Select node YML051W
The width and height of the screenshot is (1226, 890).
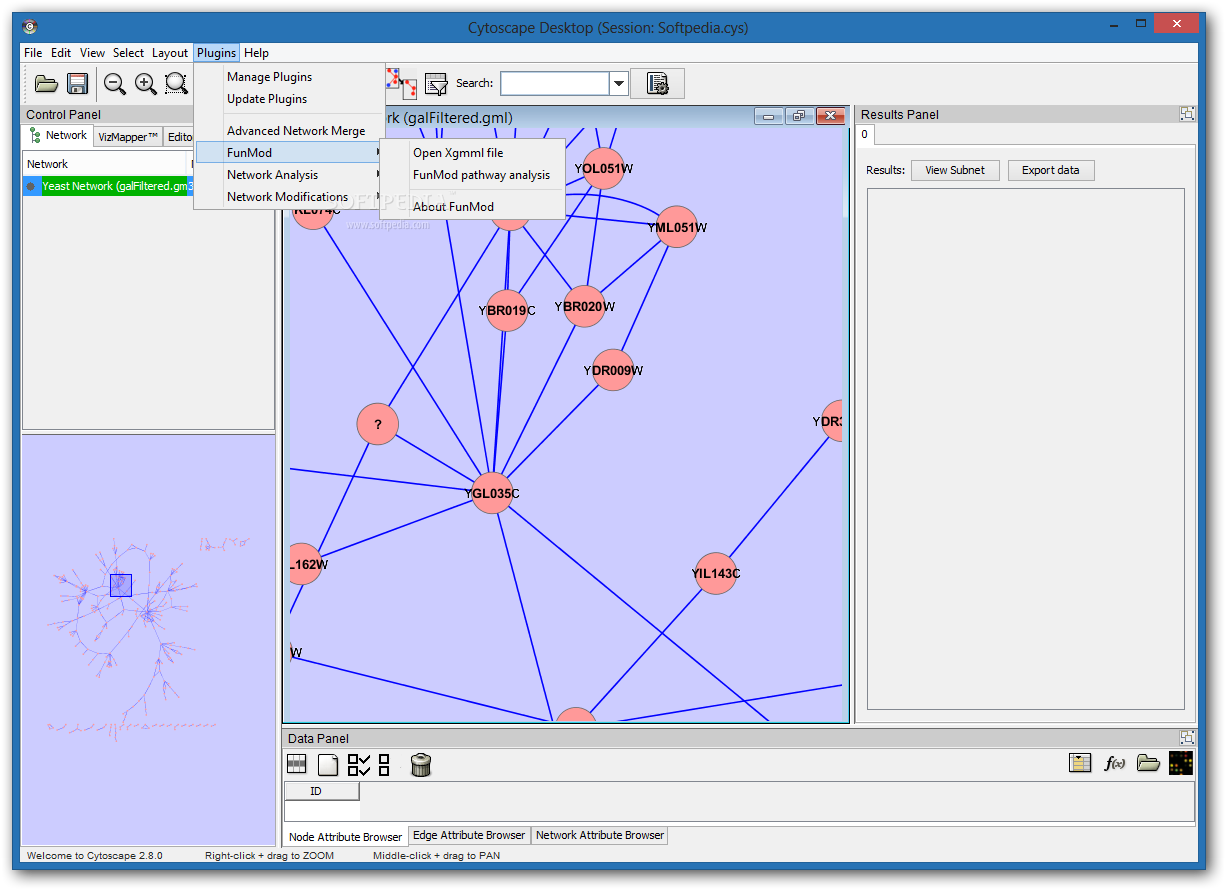pos(677,227)
